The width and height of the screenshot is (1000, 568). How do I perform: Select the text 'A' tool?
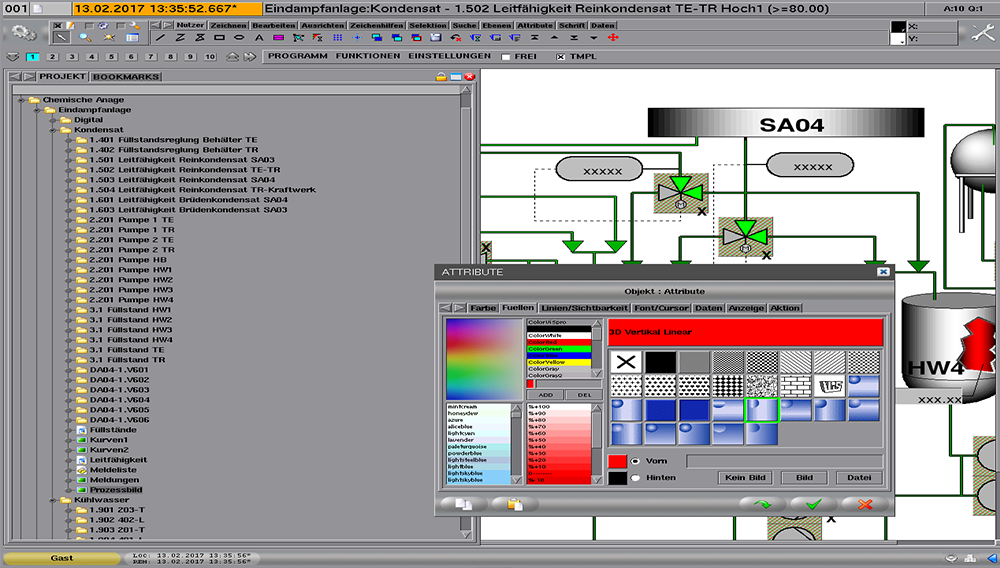tap(259, 38)
